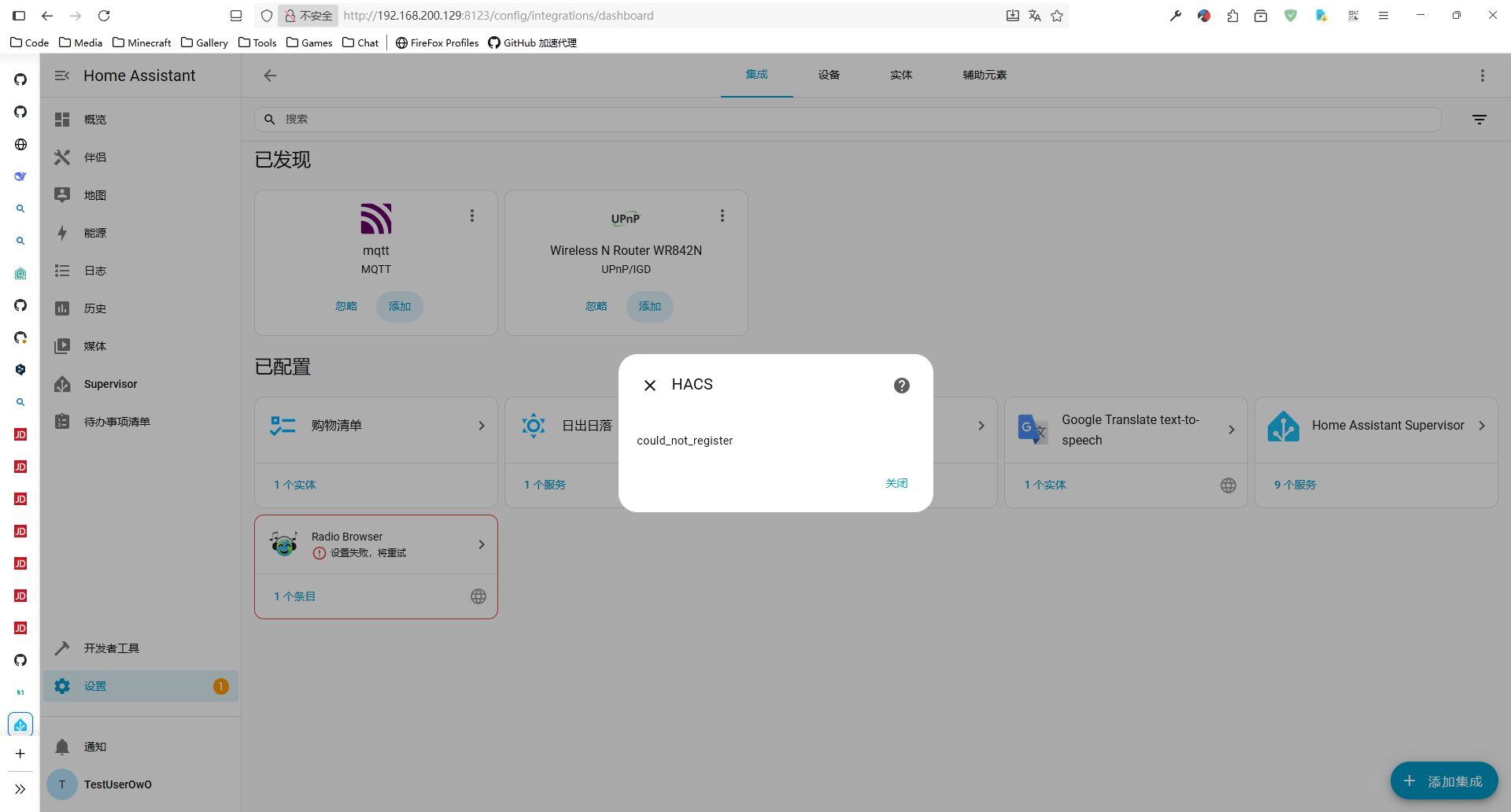
Task: Open 设置 settings in sidebar
Action: [x=140, y=686]
